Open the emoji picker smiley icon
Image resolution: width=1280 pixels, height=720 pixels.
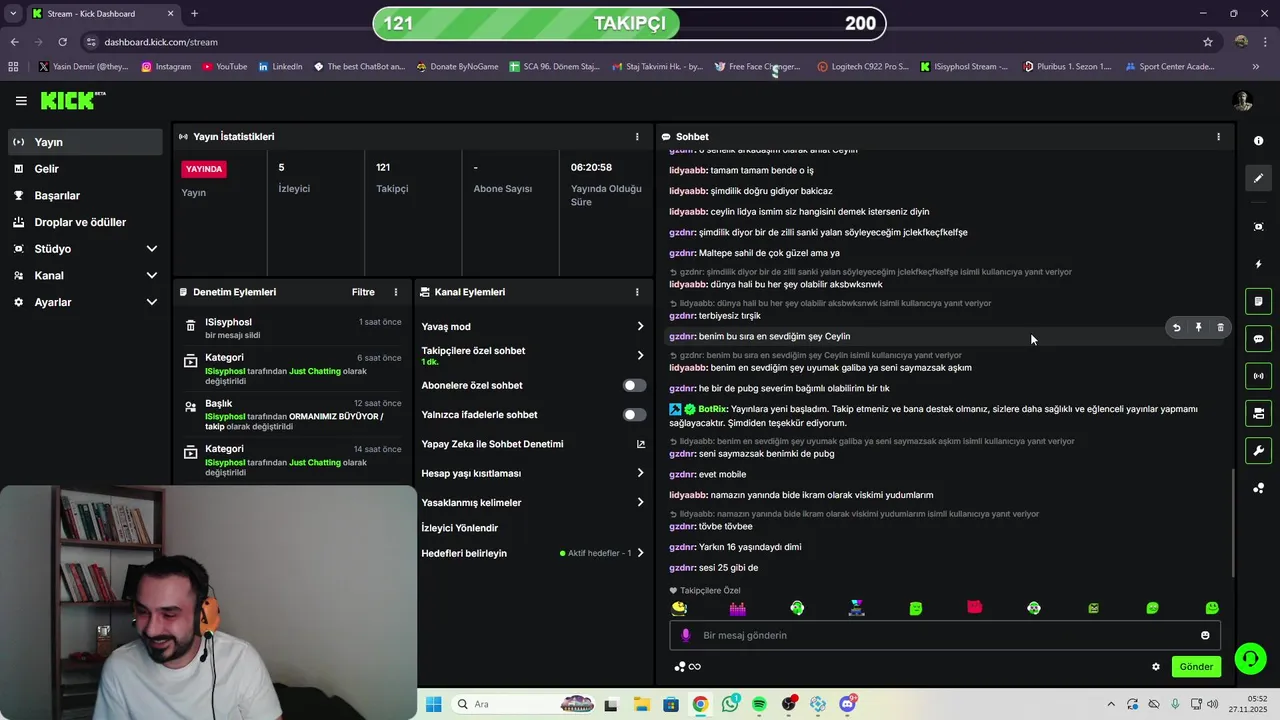coord(1205,635)
